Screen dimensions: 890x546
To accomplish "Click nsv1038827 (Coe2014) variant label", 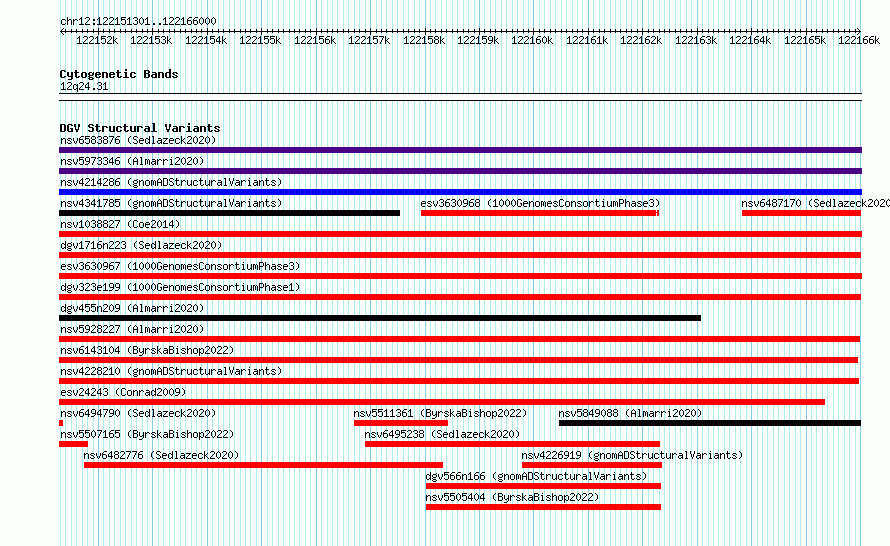I will click(x=120, y=224).
